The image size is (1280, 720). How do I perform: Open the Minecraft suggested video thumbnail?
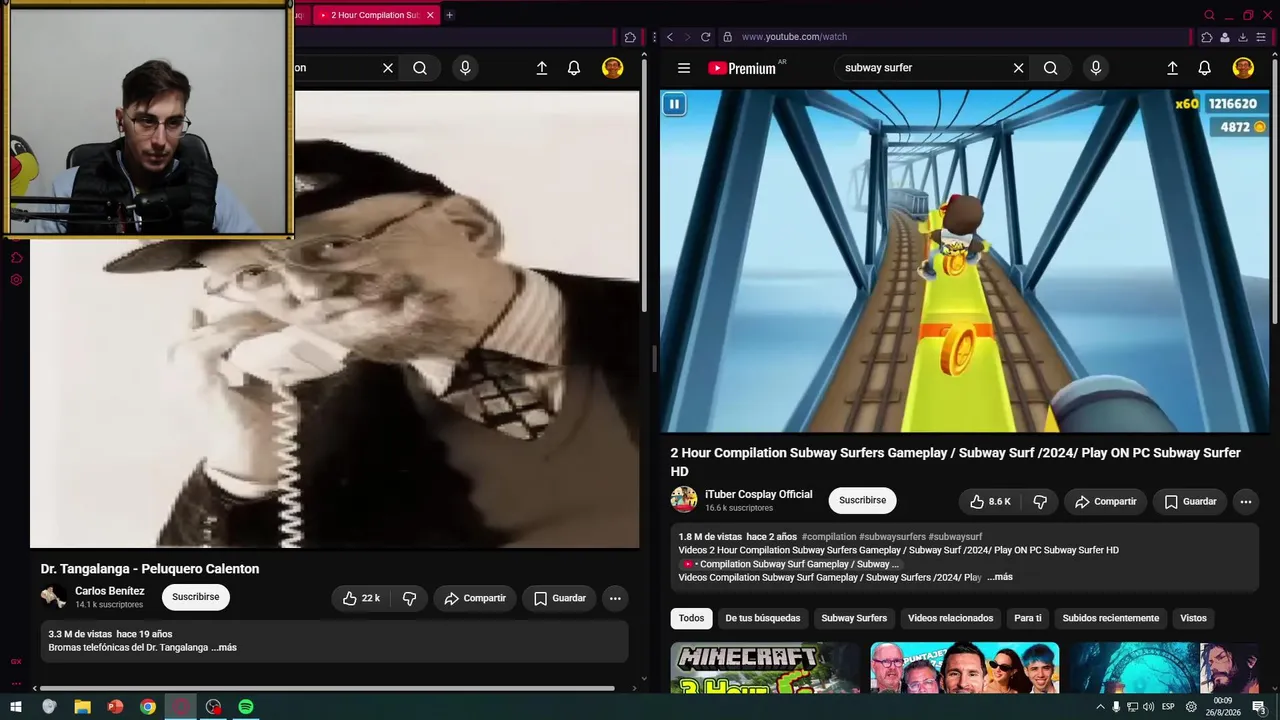click(765, 667)
